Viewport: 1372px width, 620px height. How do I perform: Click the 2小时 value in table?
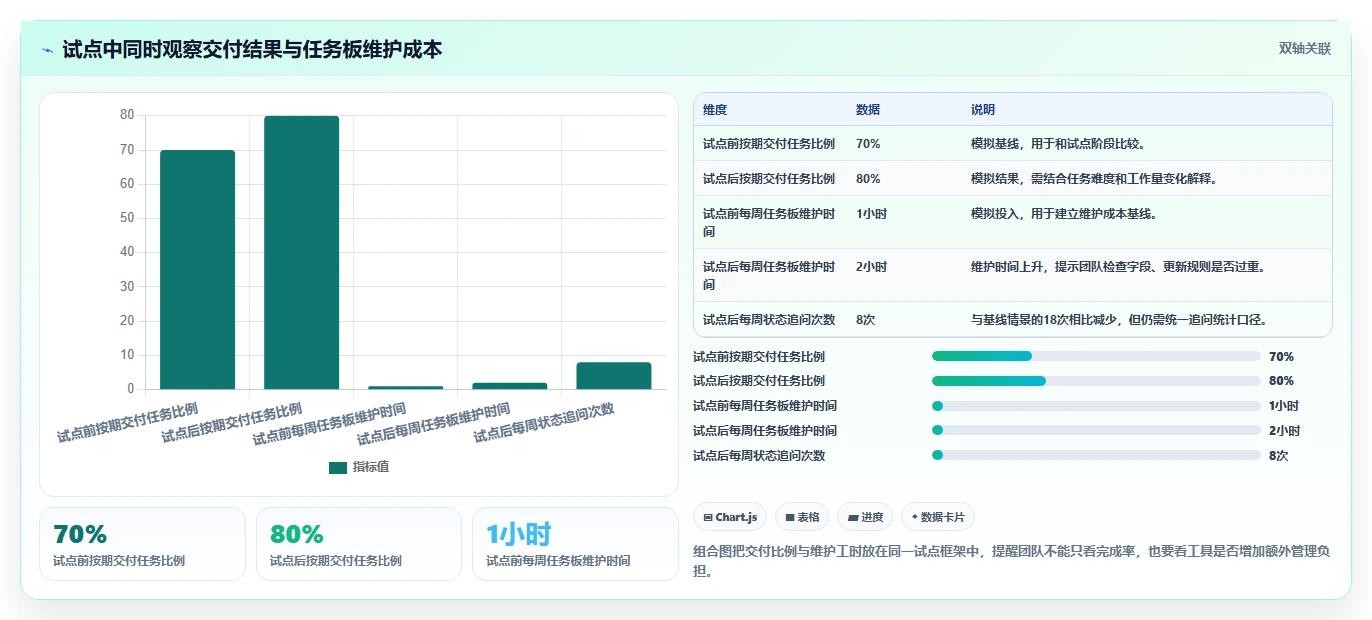(x=871, y=267)
